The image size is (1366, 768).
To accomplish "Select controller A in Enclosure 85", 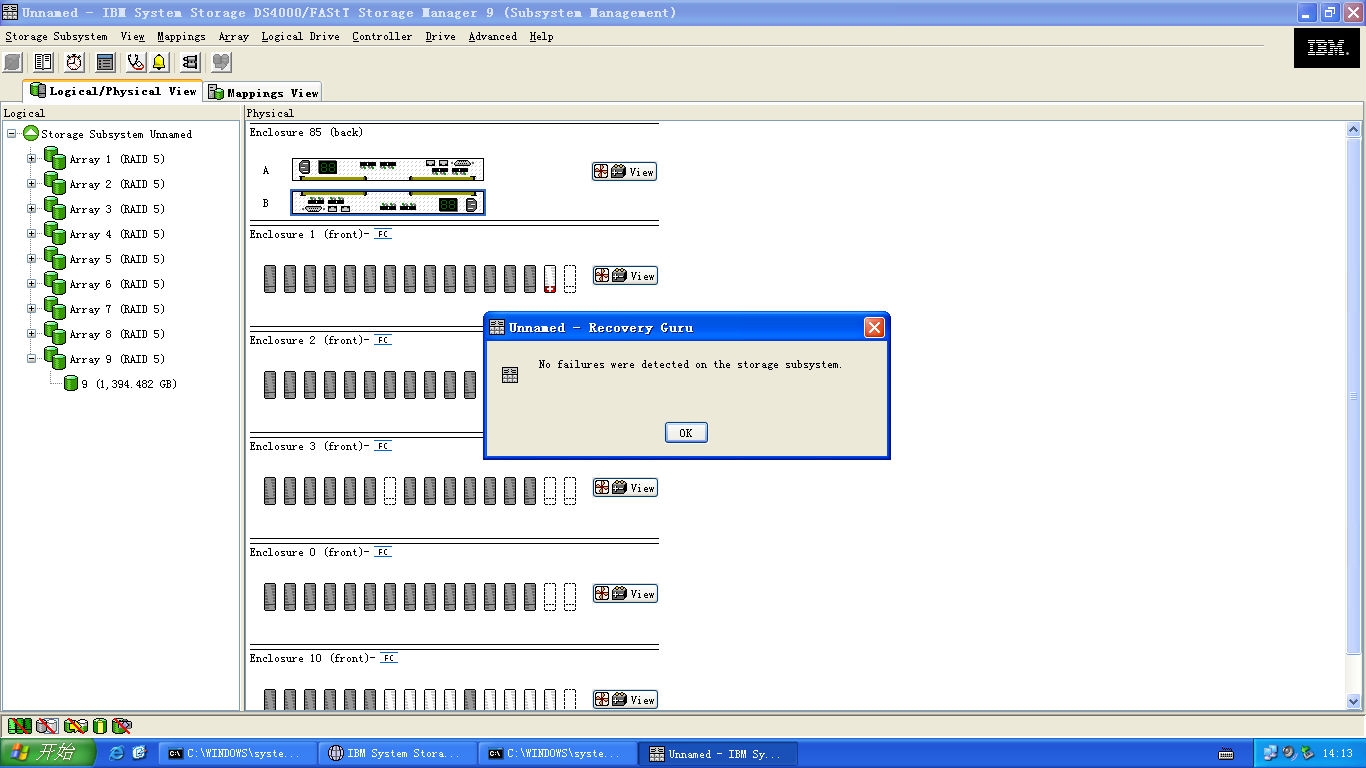I will coord(388,170).
